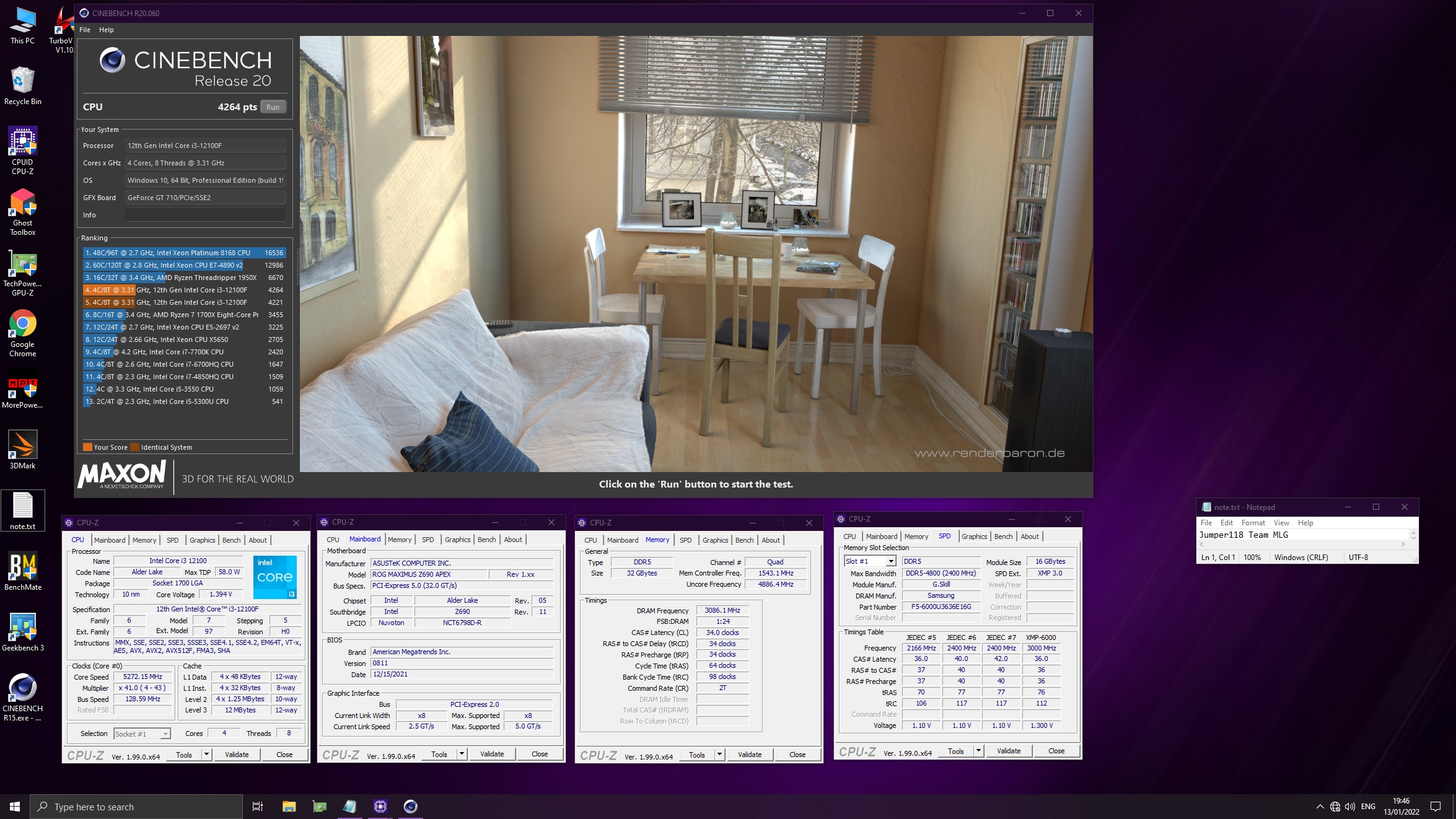Open the notification center icon
This screenshot has height=819, width=1456.
point(1436,807)
